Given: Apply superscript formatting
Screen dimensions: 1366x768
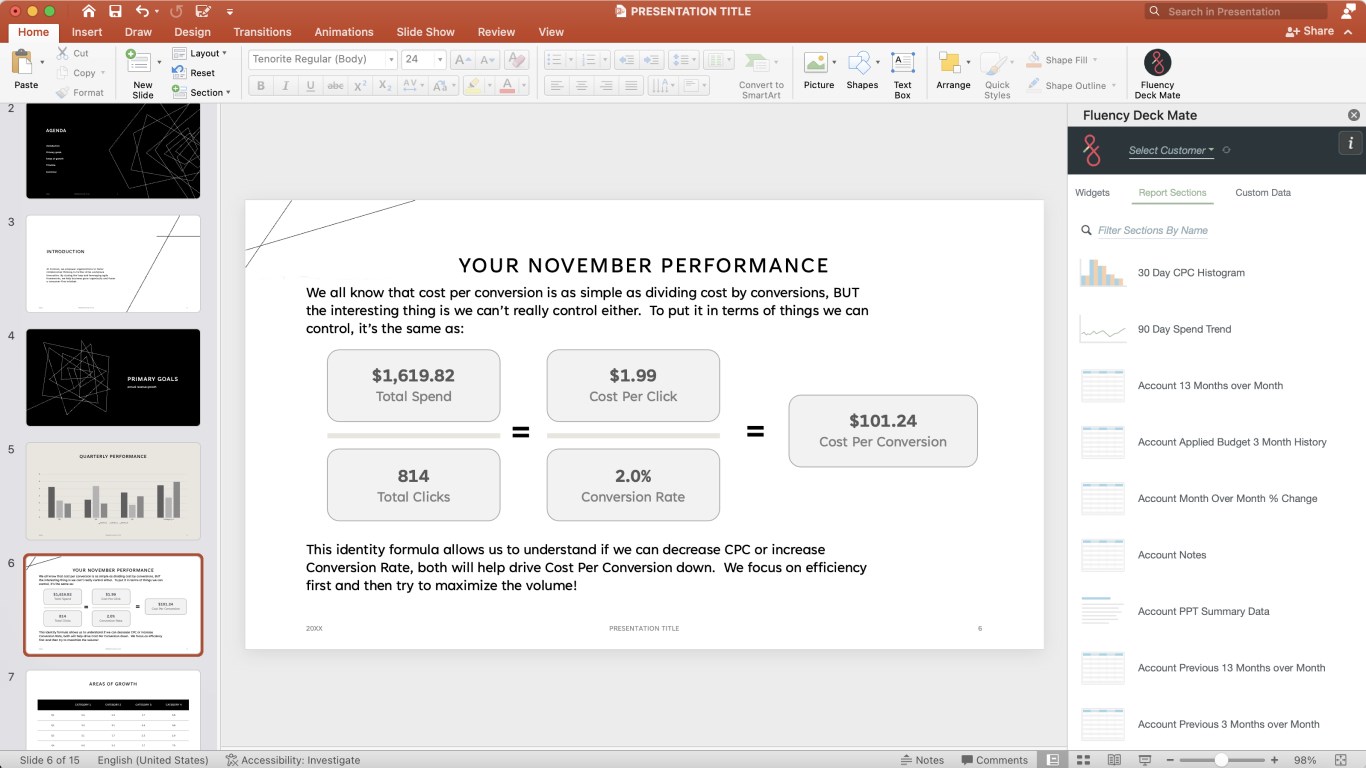Looking at the screenshot, I should [360, 86].
